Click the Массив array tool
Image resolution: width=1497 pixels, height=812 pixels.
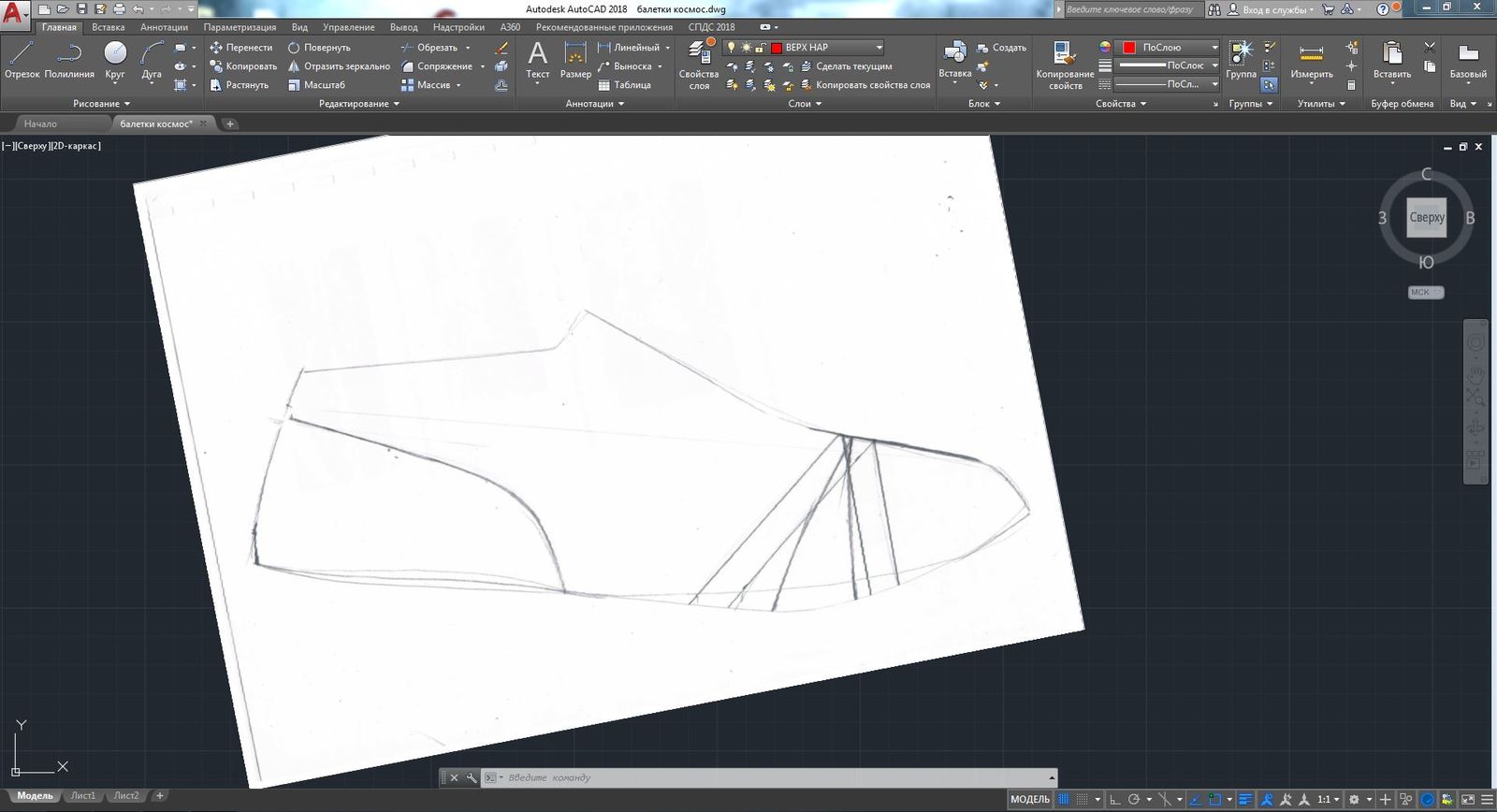(x=426, y=85)
